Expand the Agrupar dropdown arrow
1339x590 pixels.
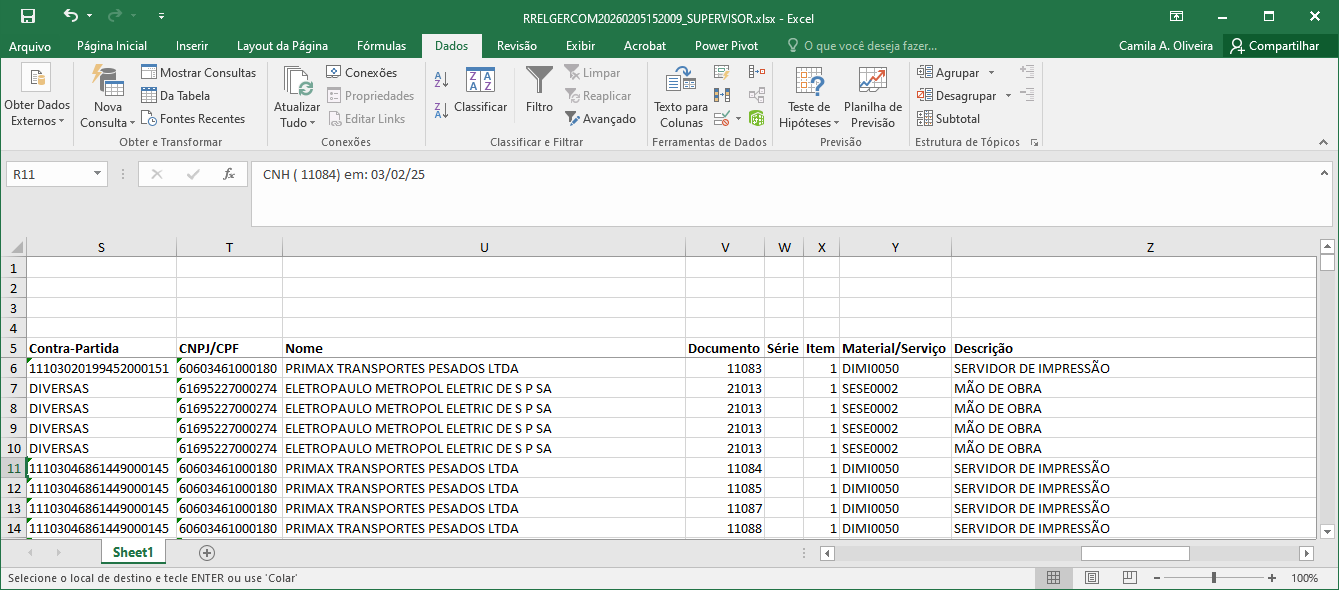(x=991, y=73)
